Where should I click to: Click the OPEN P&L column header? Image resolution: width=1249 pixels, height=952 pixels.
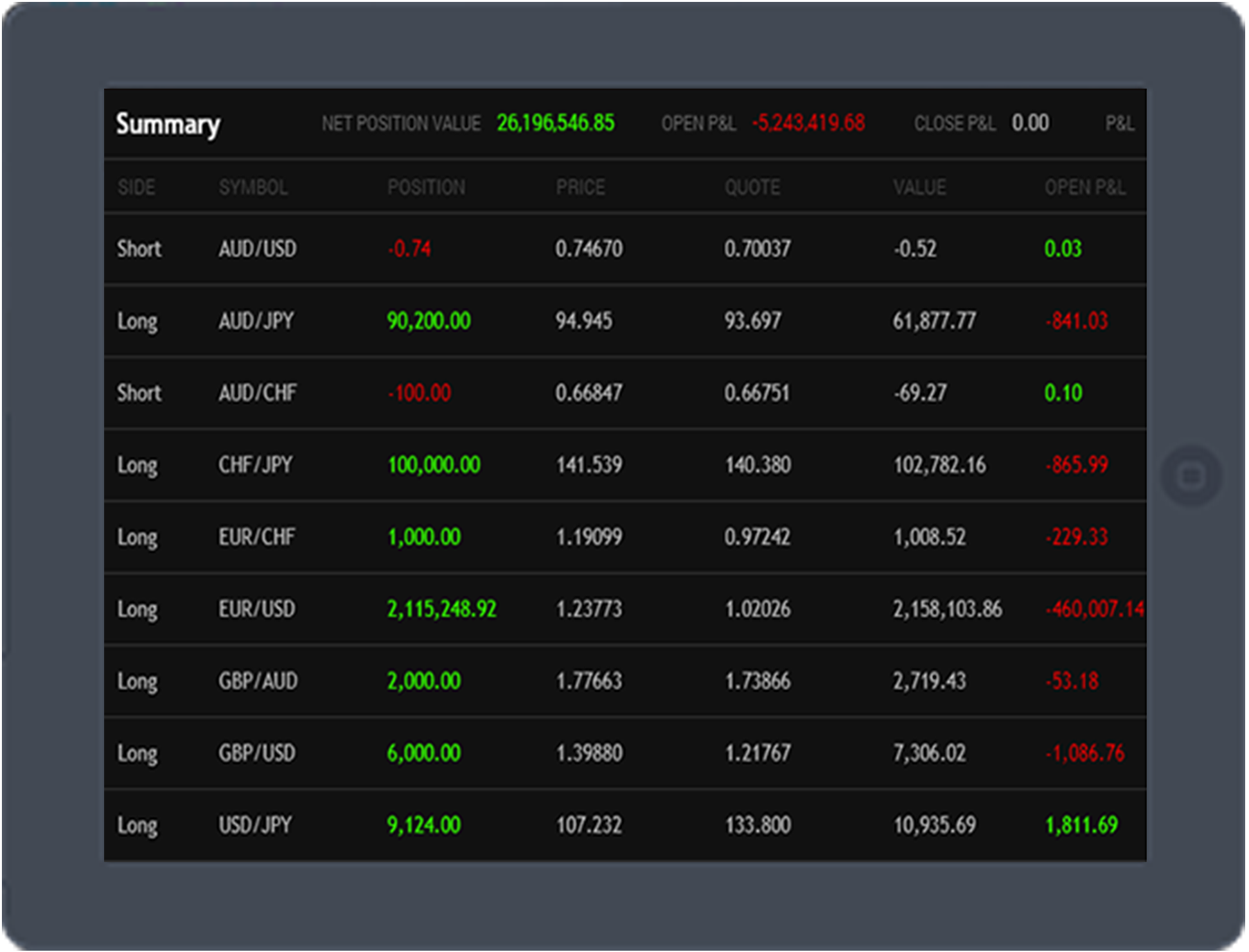pos(1084,187)
